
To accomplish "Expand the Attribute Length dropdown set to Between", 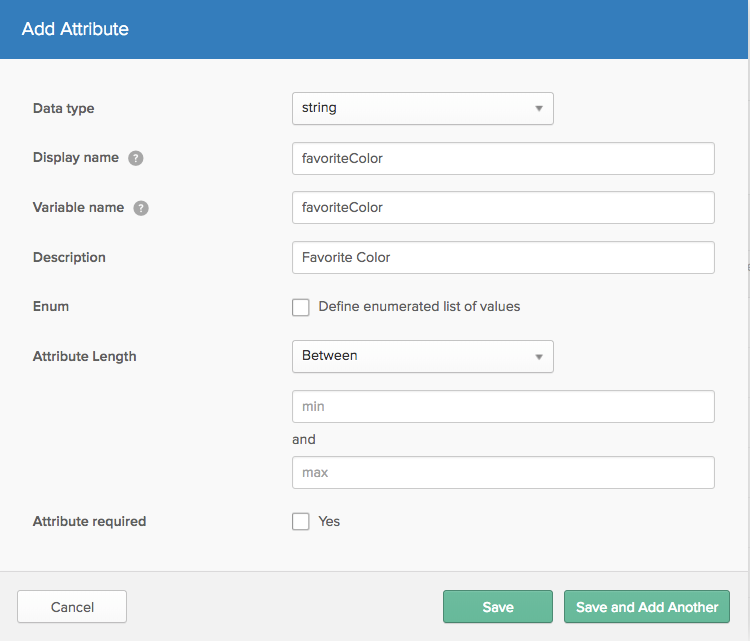I will (x=422, y=356).
